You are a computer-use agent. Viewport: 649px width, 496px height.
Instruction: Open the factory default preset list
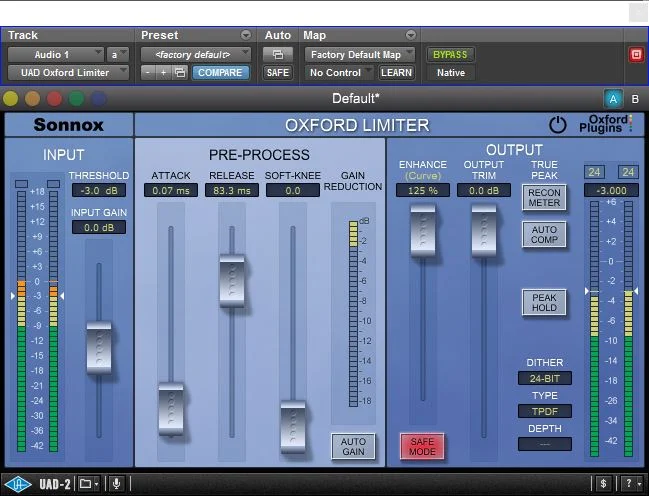pyautogui.click(x=195, y=54)
